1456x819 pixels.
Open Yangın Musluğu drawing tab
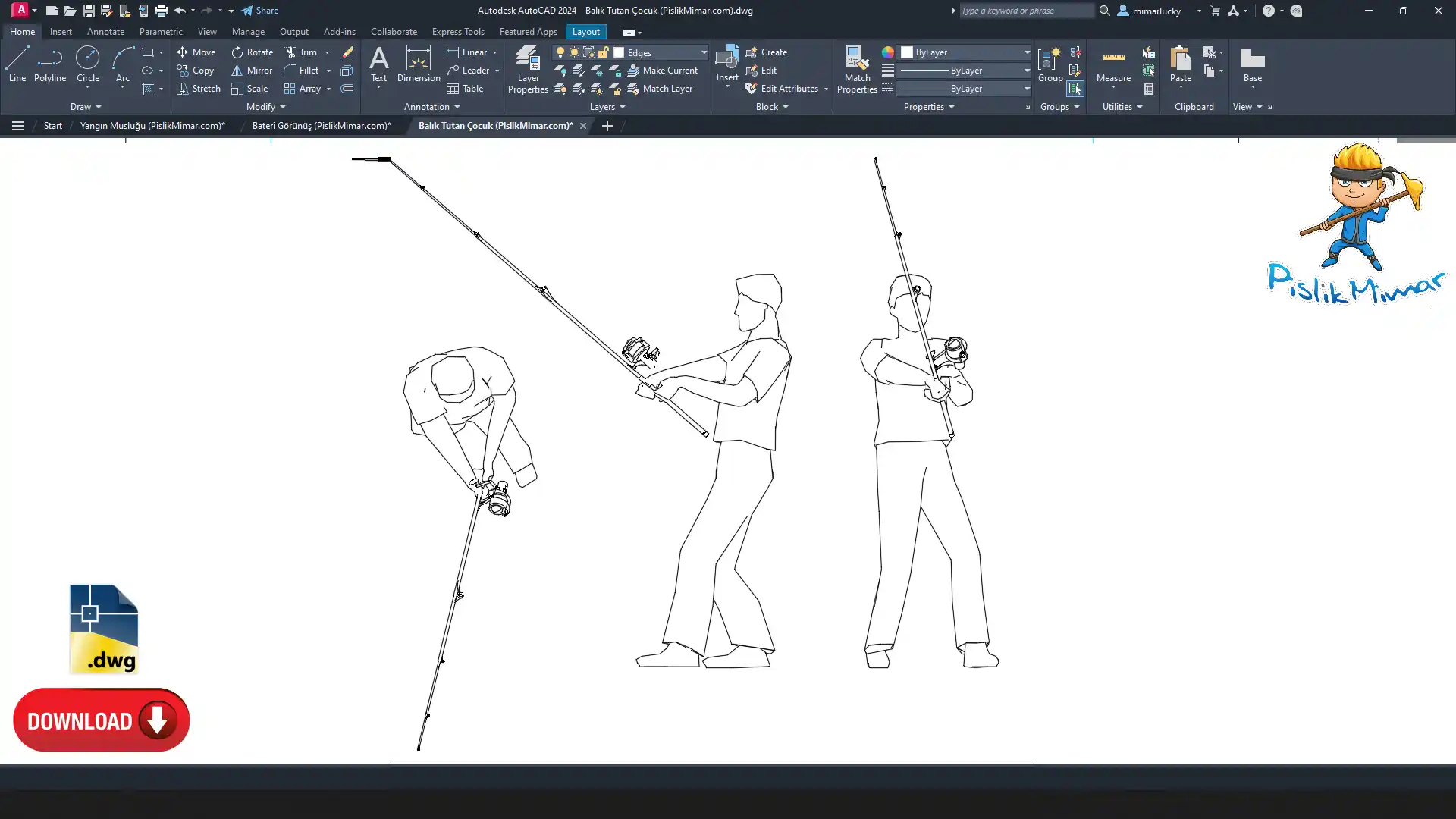pos(152,126)
